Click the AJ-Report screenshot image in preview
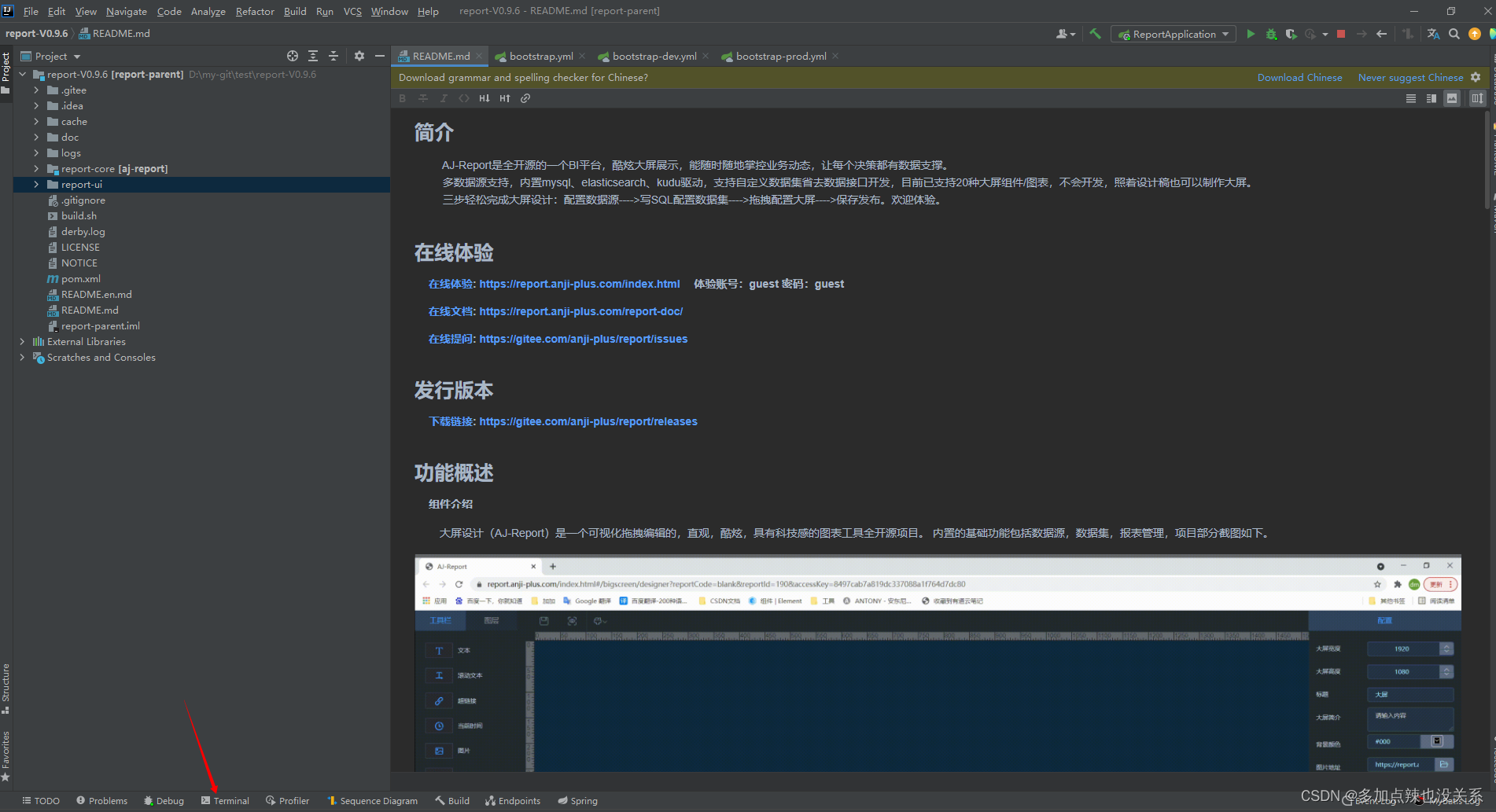1496x812 pixels. pyautogui.click(x=938, y=663)
